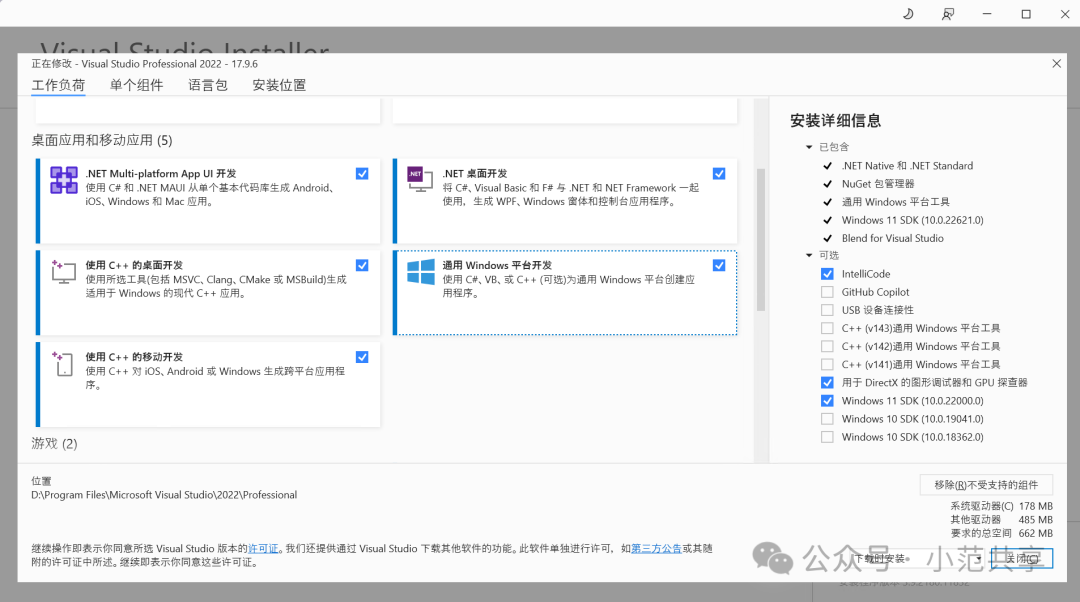Toggle dark theme with the moon icon
Screen dimensions: 1080x602
[906, 14]
